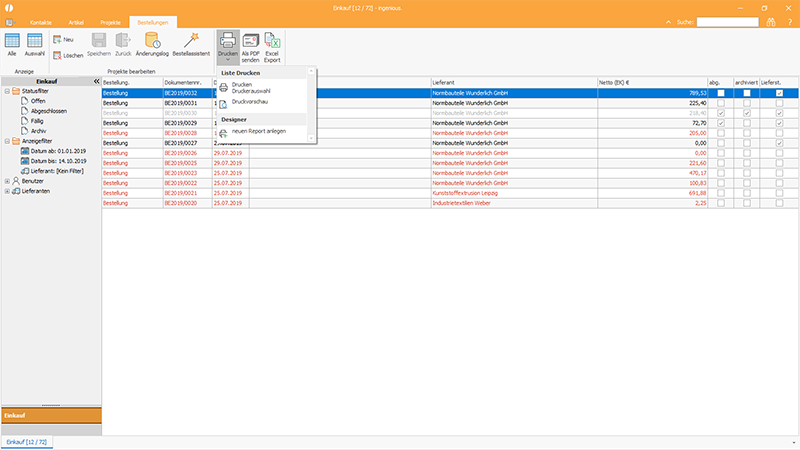
Task: Click the scroll-down arrow of the print dropdown list
Action: point(311,138)
